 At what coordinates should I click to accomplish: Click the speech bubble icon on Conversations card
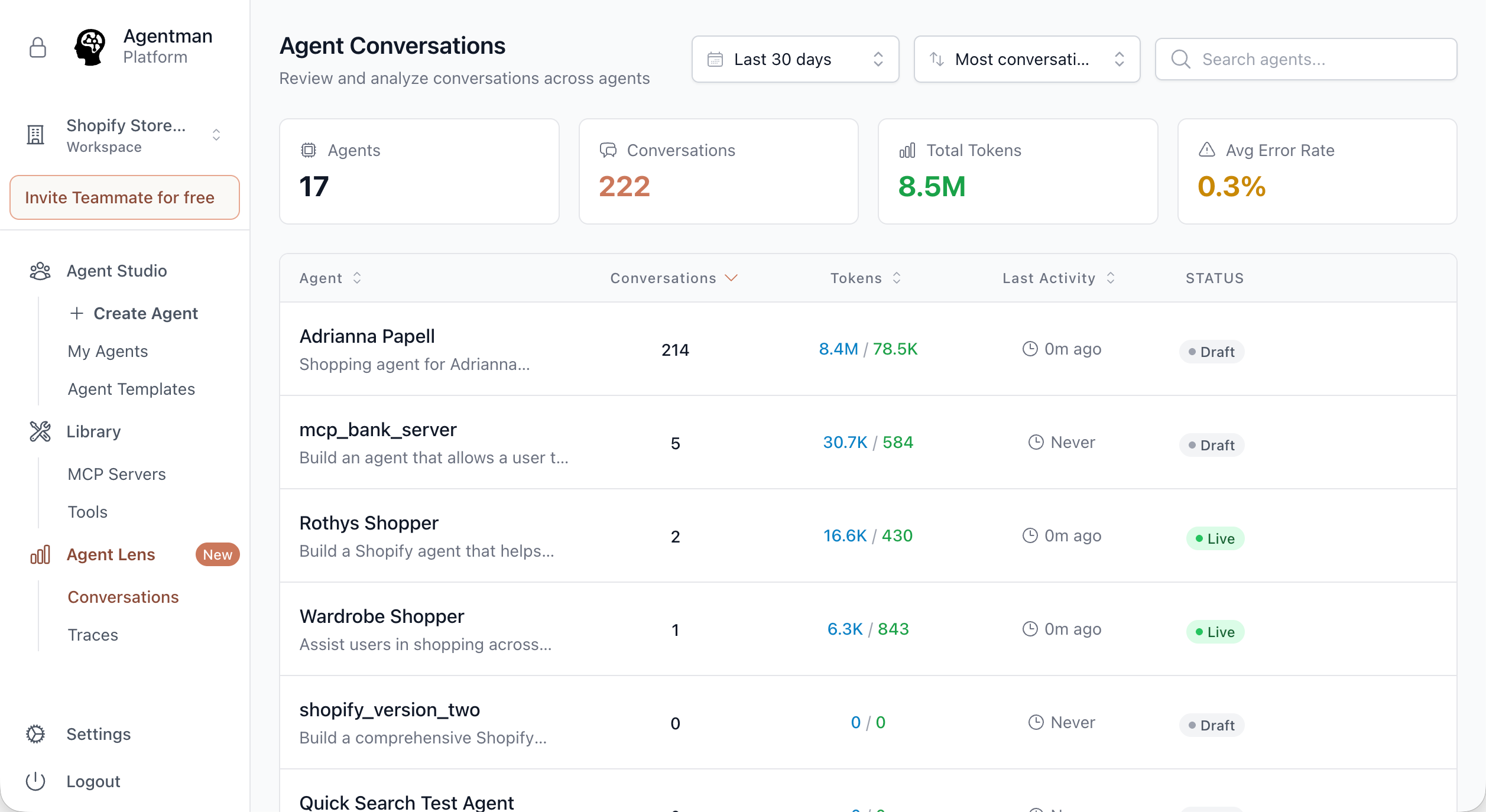(608, 150)
